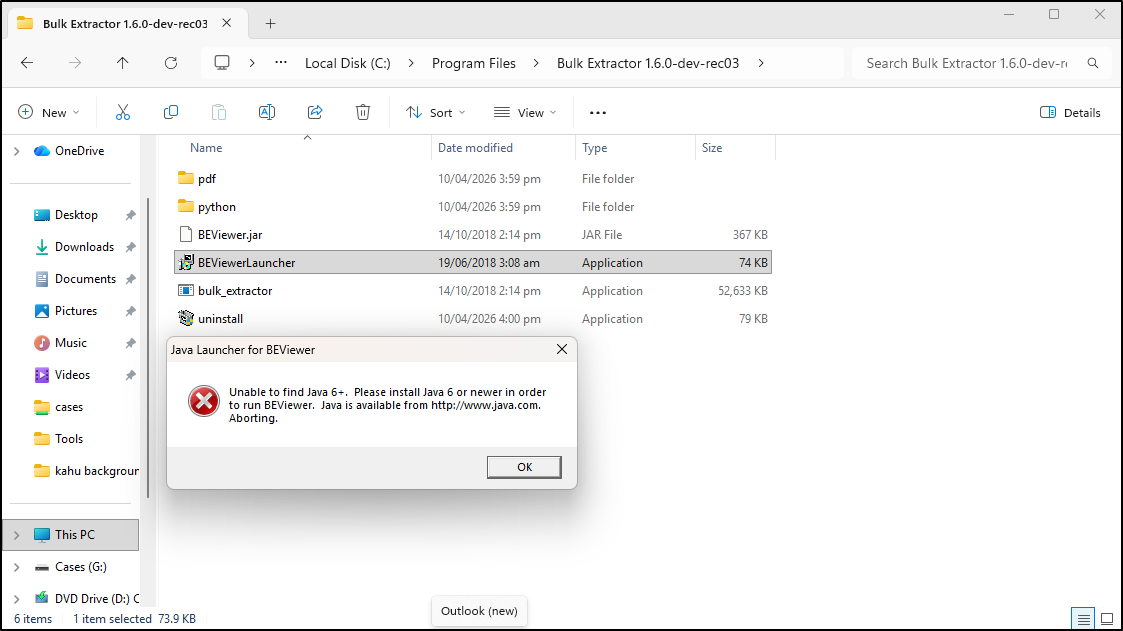1123x631 pixels.
Task: Sort by the Name column header
Action: point(206,148)
